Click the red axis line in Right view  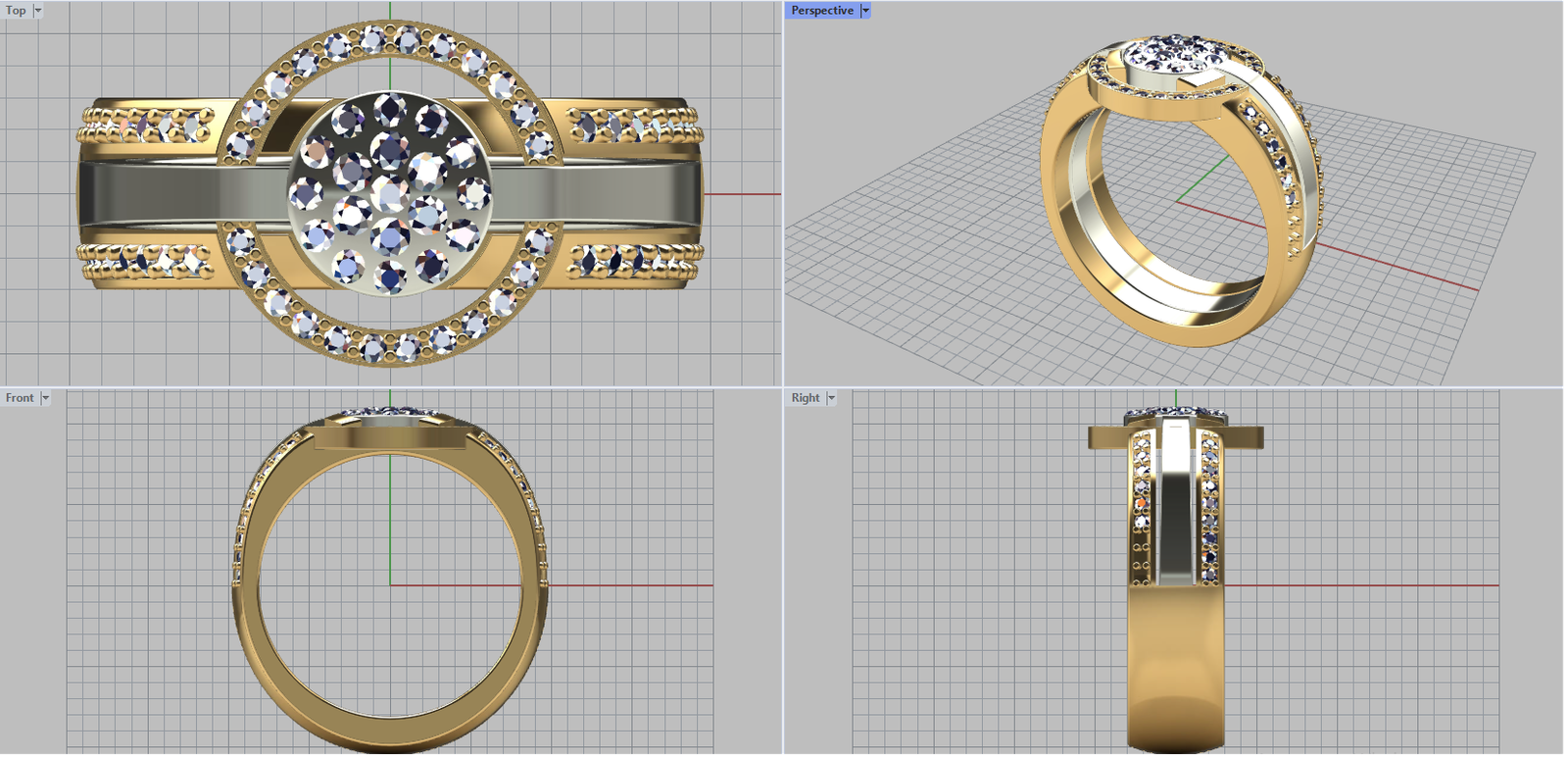[x=1372, y=585]
